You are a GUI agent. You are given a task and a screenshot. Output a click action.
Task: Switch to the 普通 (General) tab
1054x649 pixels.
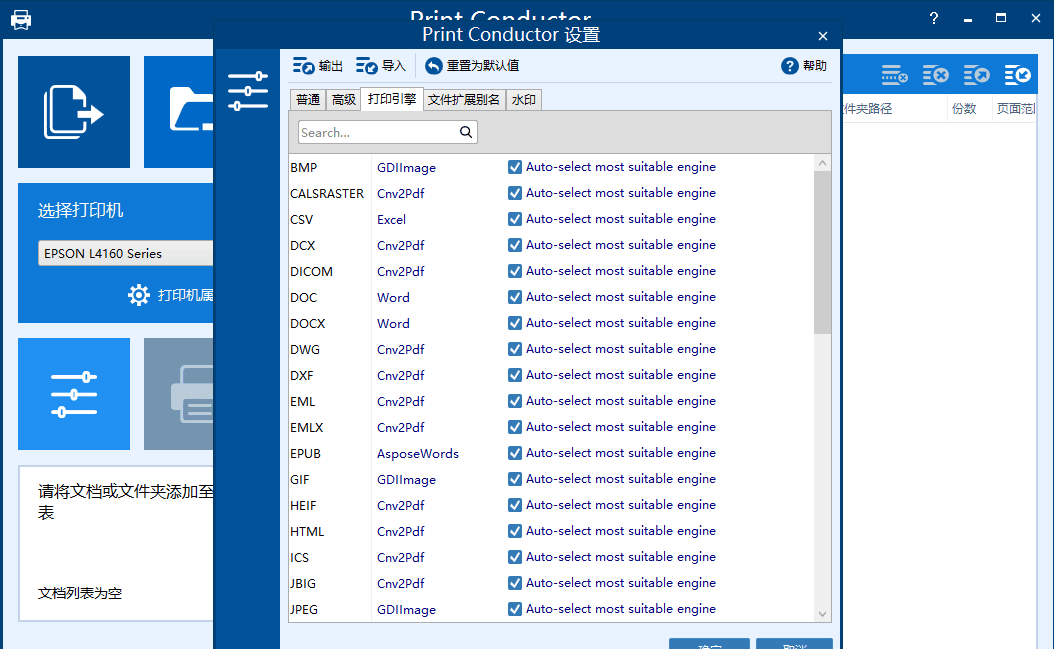tap(308, 100)
